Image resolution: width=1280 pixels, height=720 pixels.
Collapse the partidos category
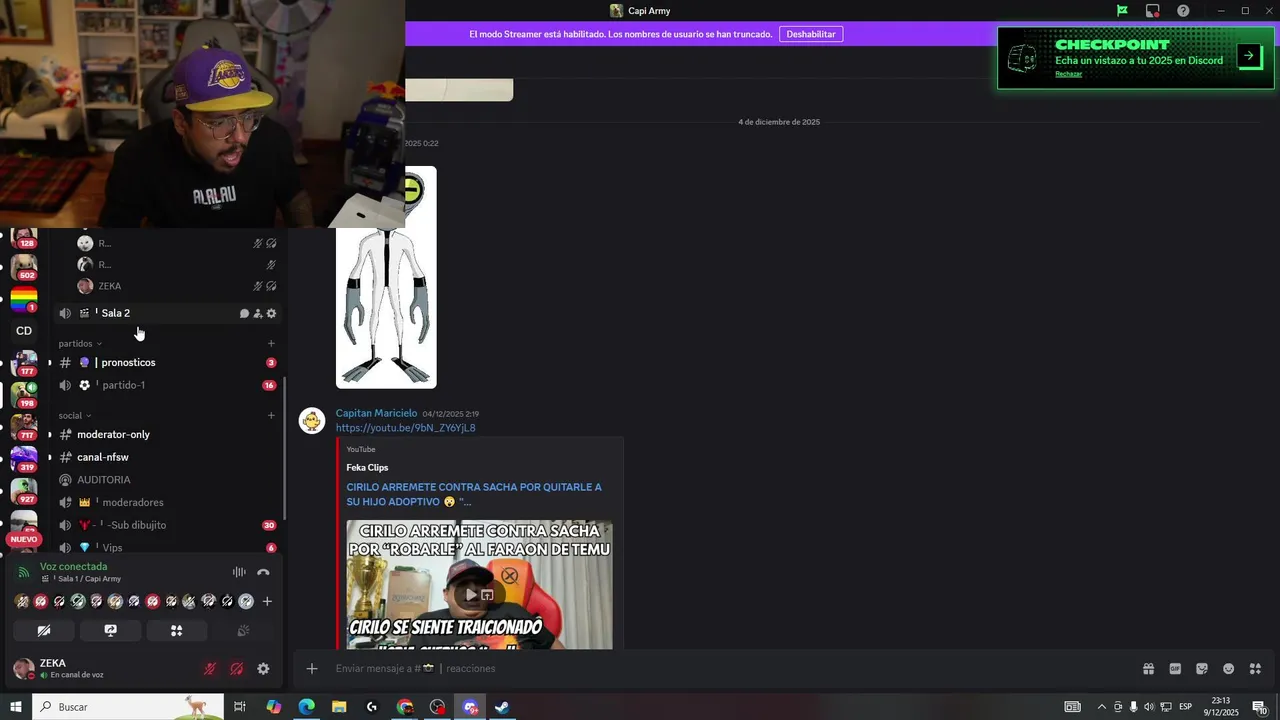[x=80, y=343]
